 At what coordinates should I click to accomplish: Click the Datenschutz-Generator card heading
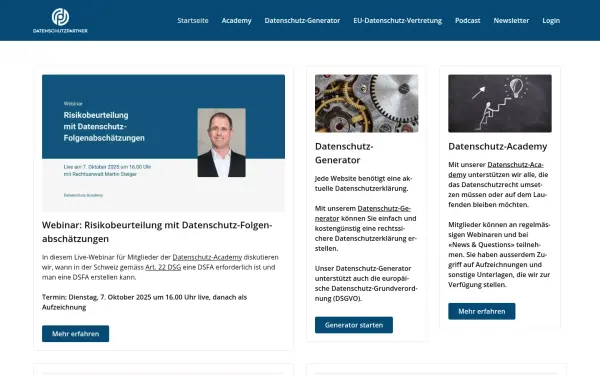[x=344, y=153]
